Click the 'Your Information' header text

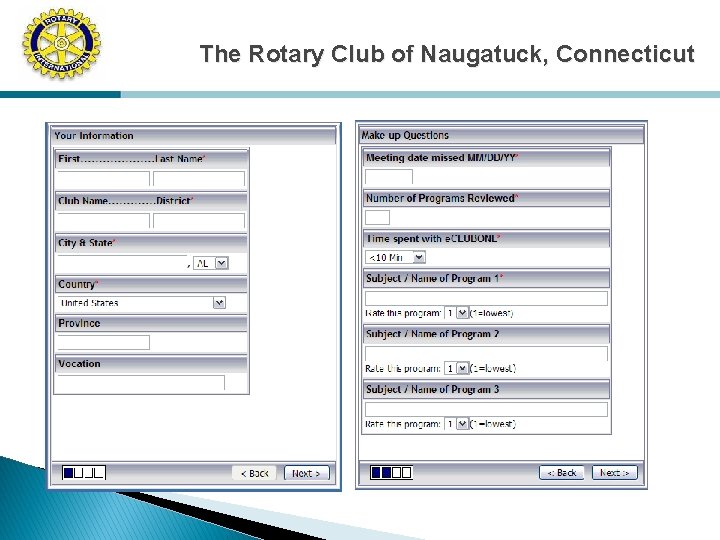(94, 135)
